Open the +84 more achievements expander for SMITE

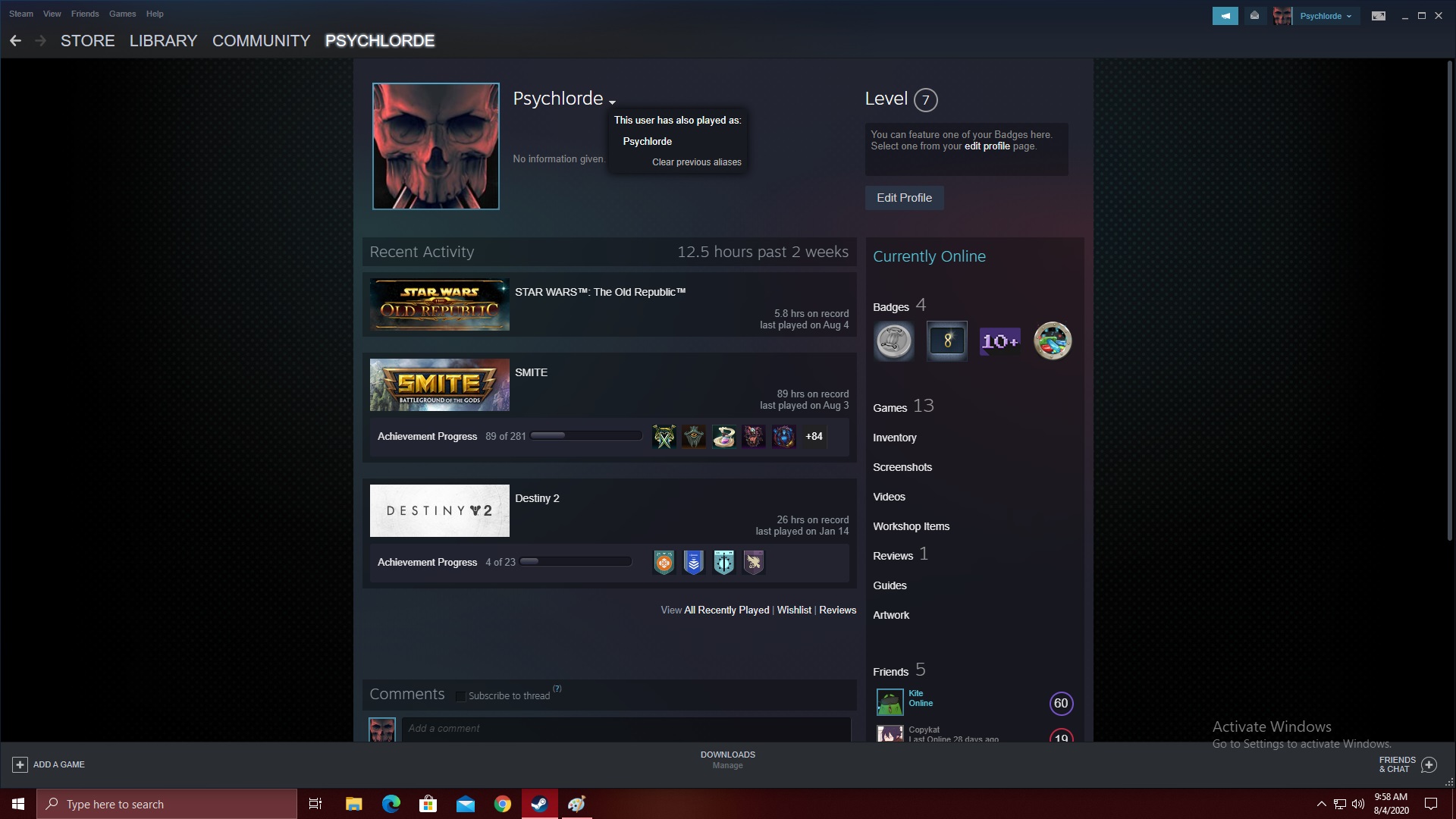[x=814, y=437]
